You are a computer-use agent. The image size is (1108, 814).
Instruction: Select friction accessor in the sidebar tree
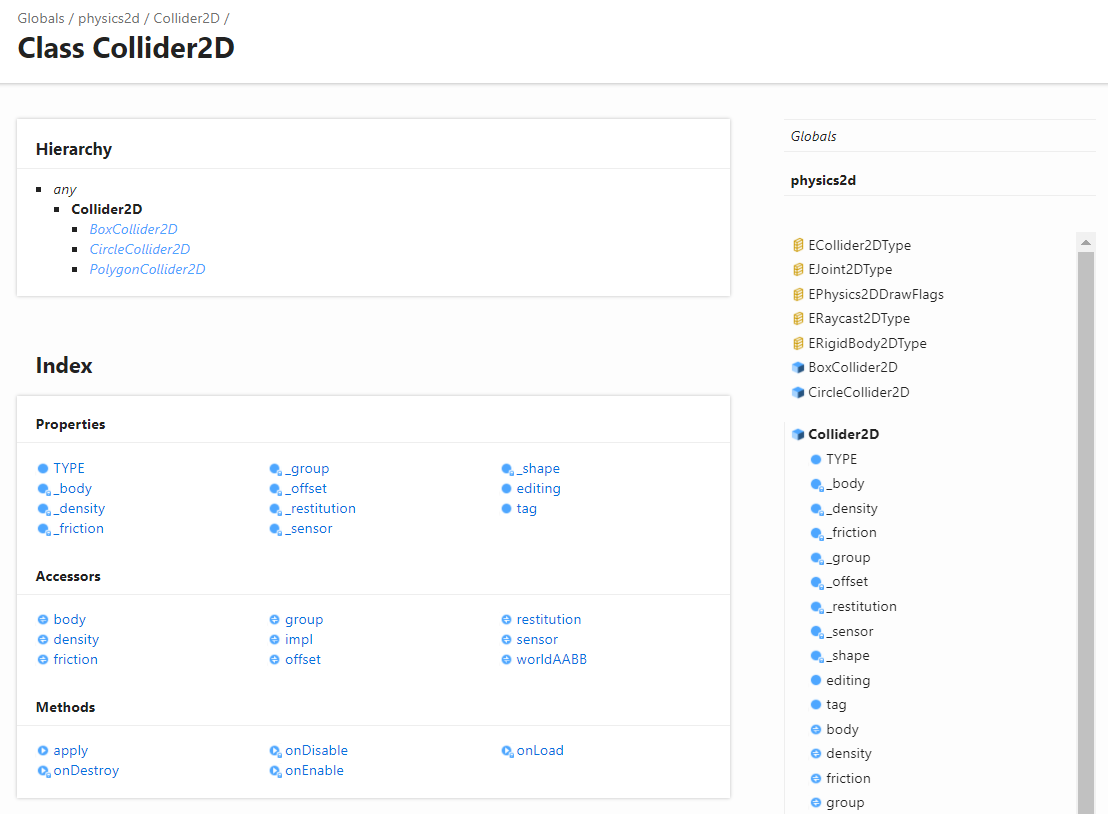pos(849,779)
